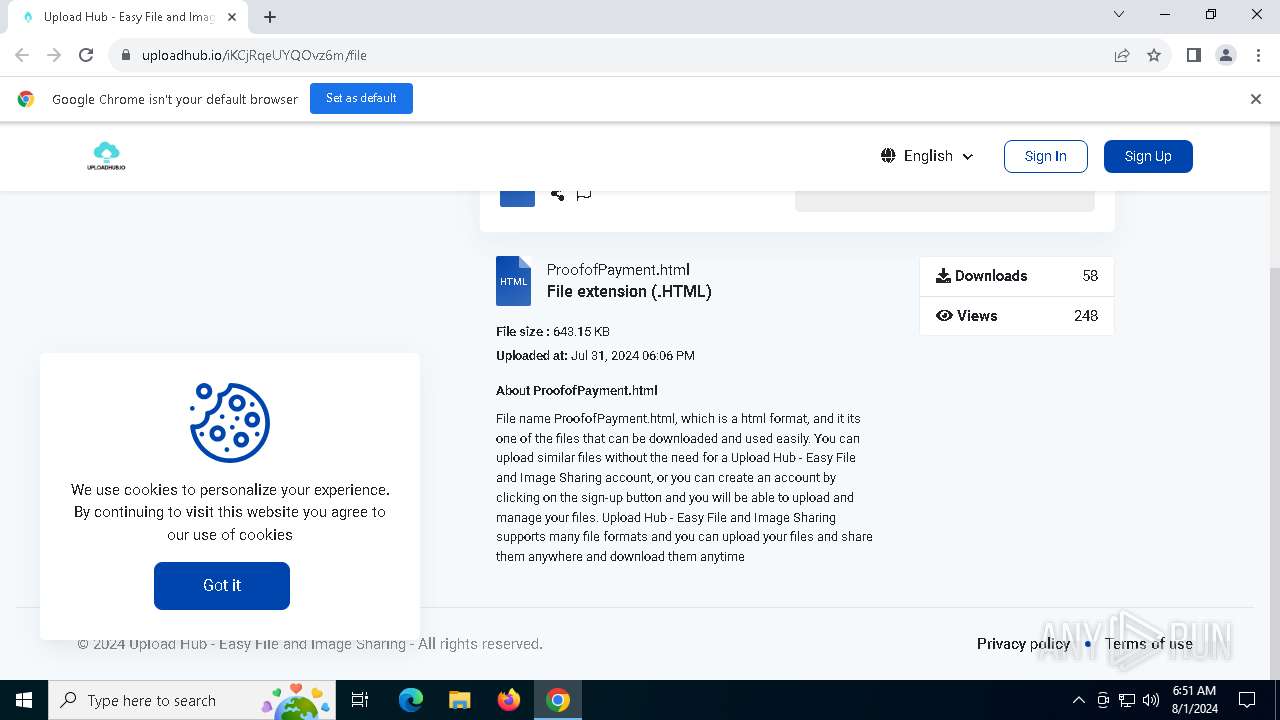Close the Upload Hub tab
The height and width of the screenshot is (720, 1280).
[x=232, y=17]
